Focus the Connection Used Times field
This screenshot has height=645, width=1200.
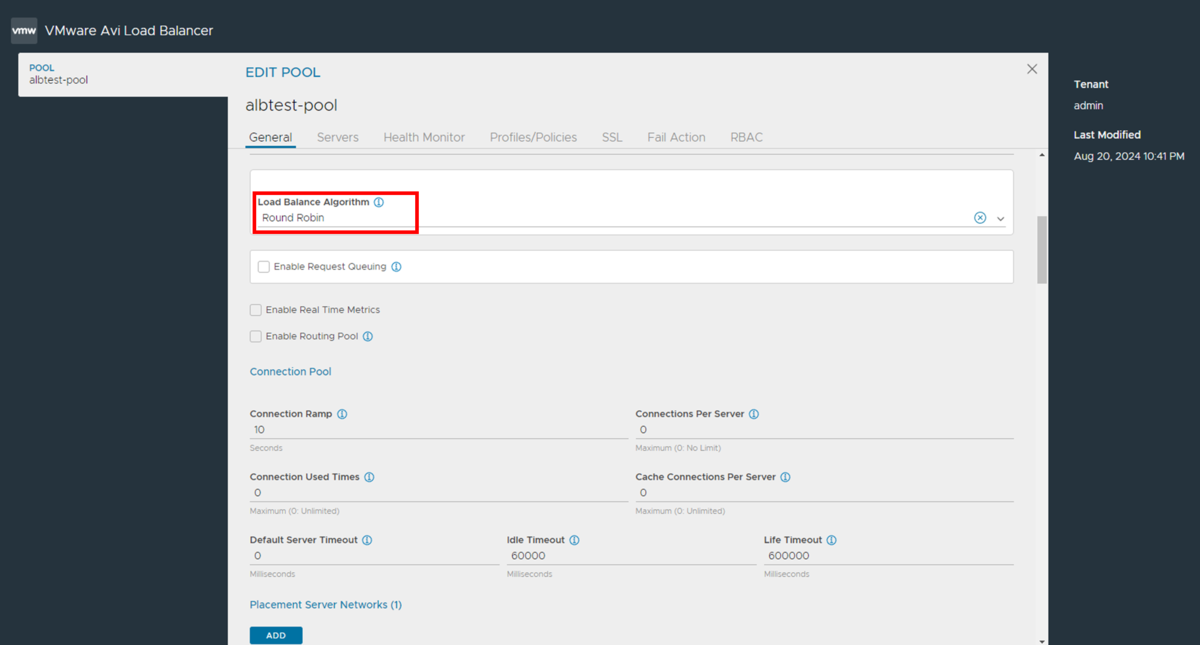tap(439, 493)
